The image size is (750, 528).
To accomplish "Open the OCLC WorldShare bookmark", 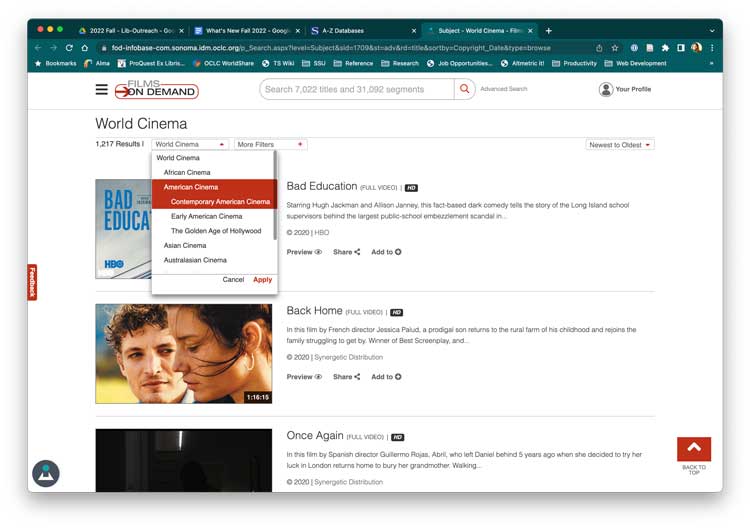I will coord(223,63).
